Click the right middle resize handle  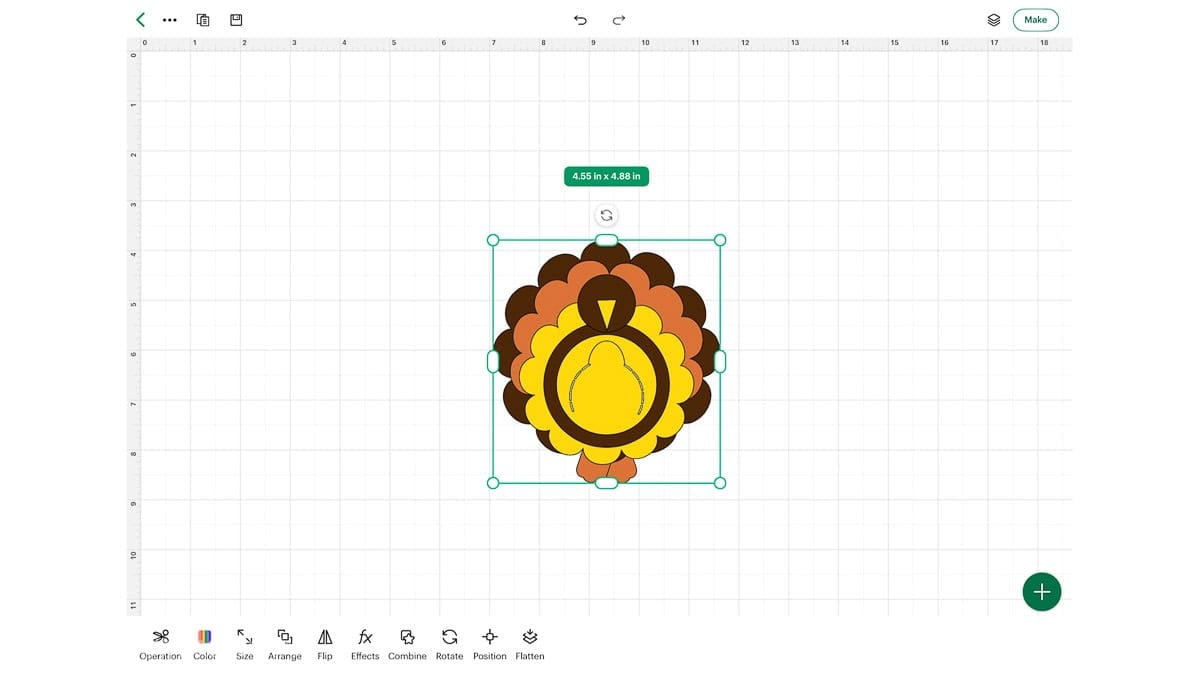point(720,362)
